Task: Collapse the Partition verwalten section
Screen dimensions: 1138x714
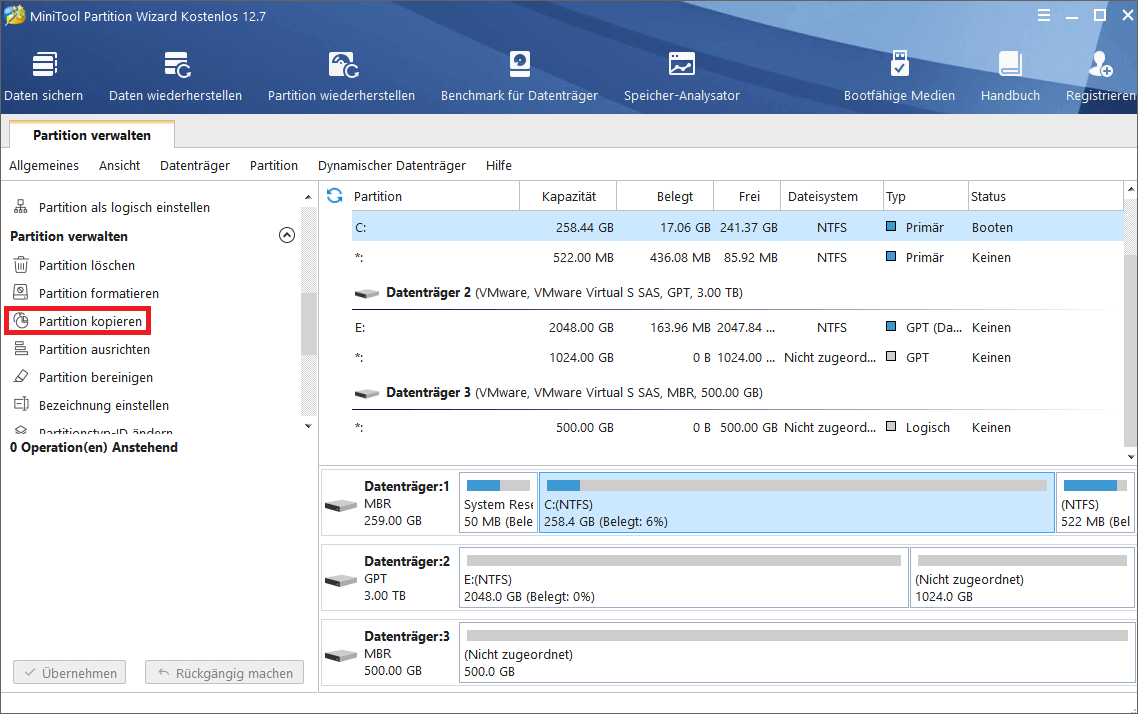Action: point(287,235)
